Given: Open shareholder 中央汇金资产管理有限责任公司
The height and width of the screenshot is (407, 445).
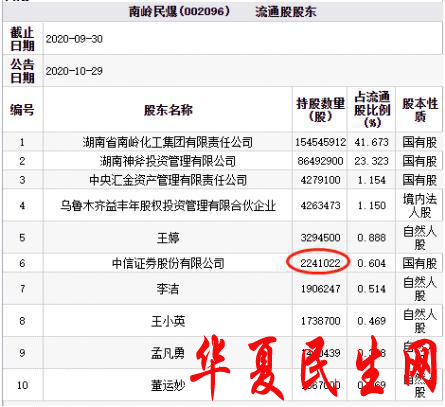Looking at the screenshot, I should pos(168,180).
